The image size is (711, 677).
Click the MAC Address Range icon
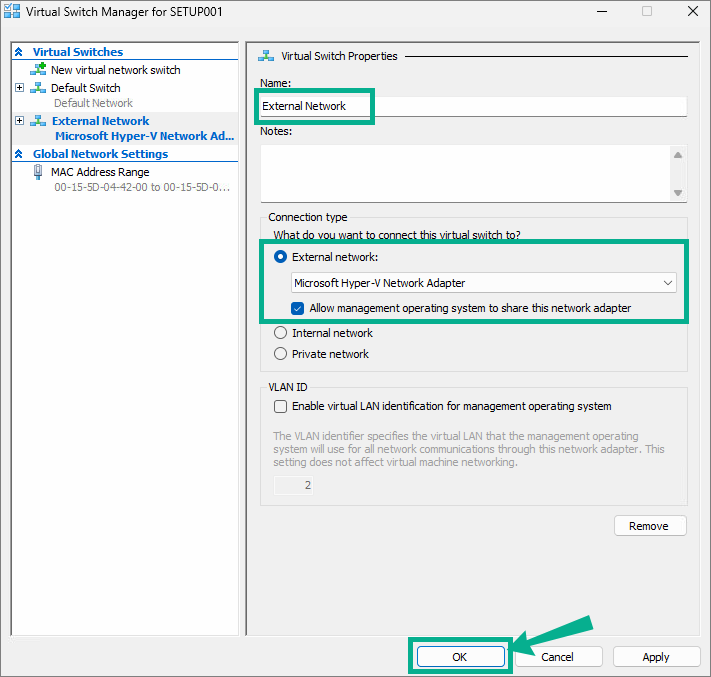(38, 172)
